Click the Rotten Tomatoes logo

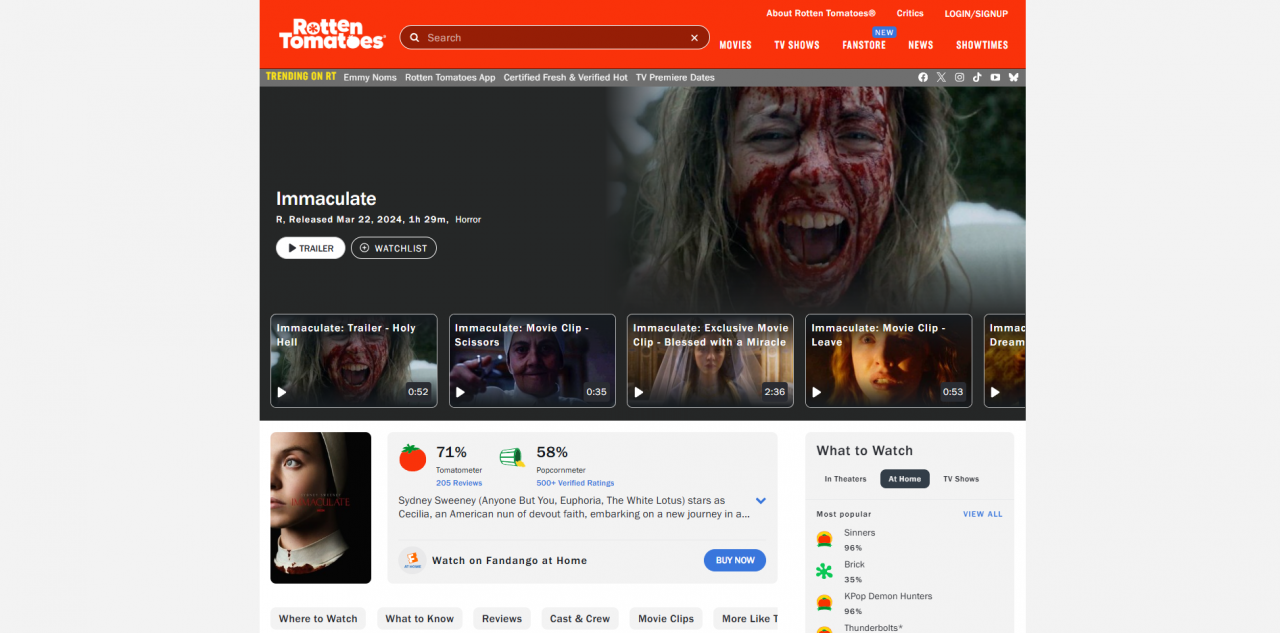[x=331, y=34]
